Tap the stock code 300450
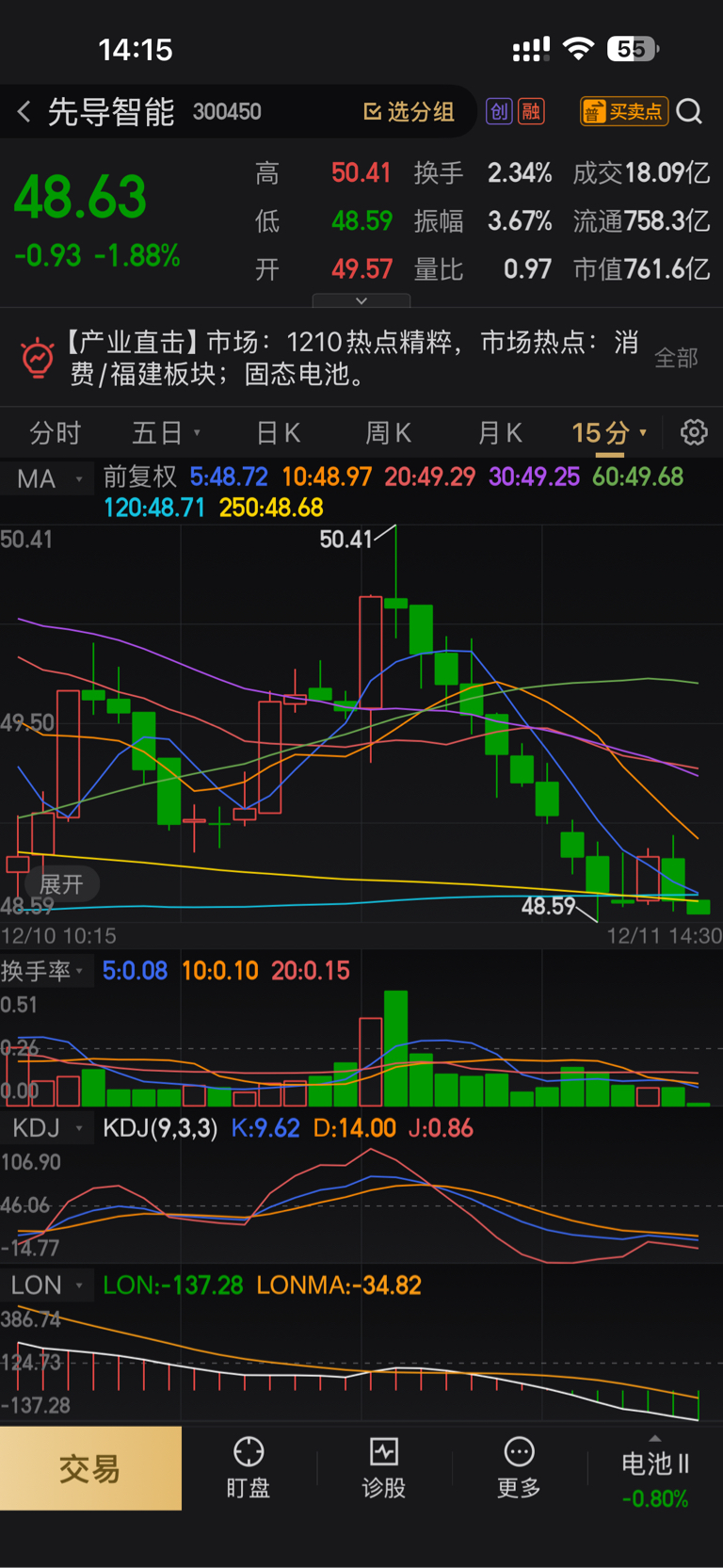This screenshot has width=723, height=1568. tap(227, 112)
